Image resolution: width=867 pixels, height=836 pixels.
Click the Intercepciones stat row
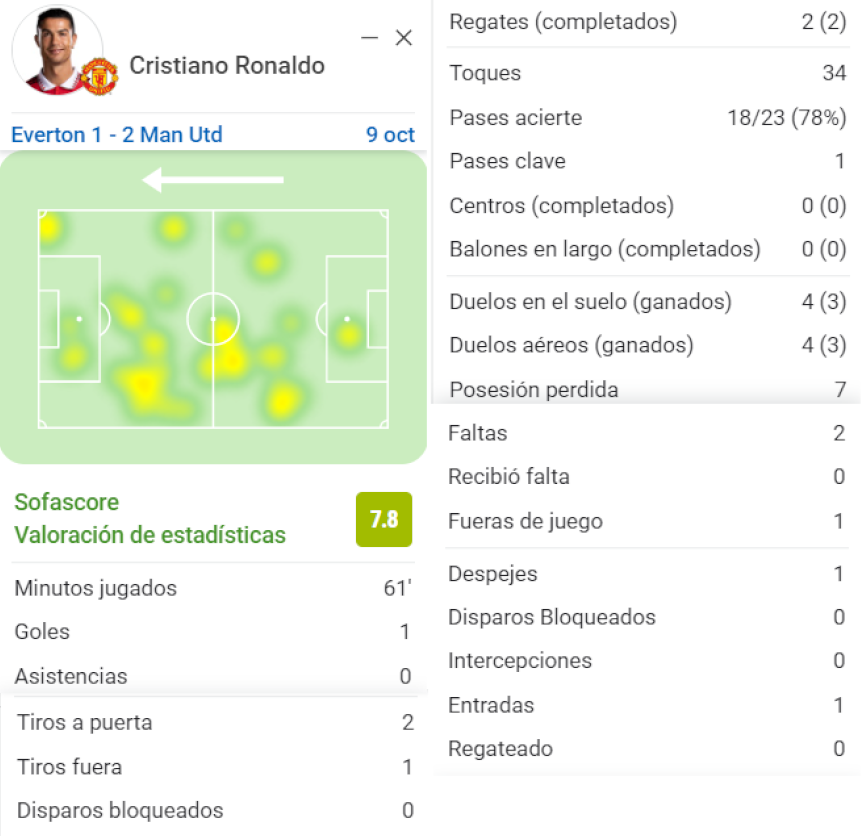click(x=646, y=661)
